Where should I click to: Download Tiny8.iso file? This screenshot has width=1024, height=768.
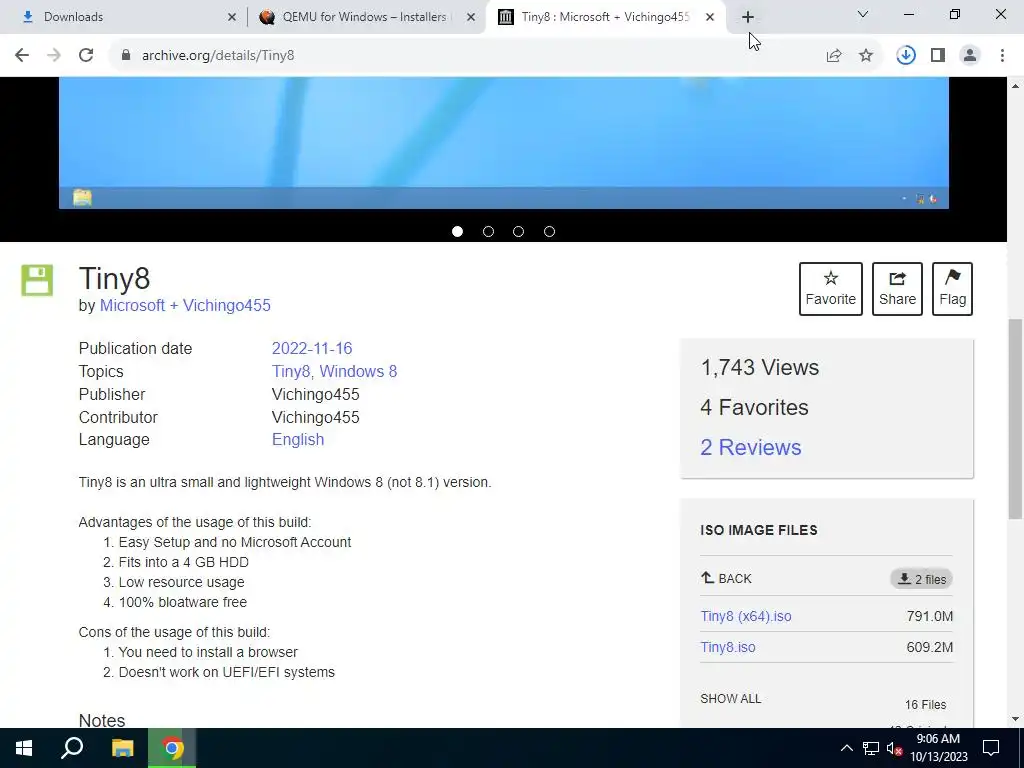(728, 647)
